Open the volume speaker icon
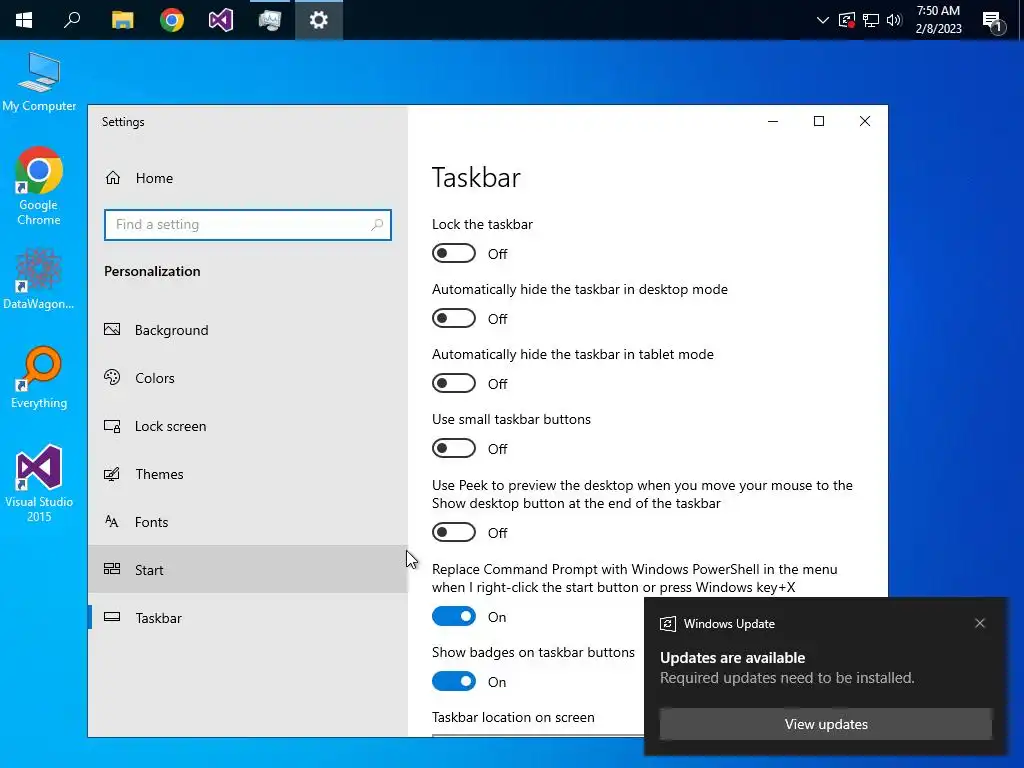This screenshot has height=768, width=1024. coord(894,20)
